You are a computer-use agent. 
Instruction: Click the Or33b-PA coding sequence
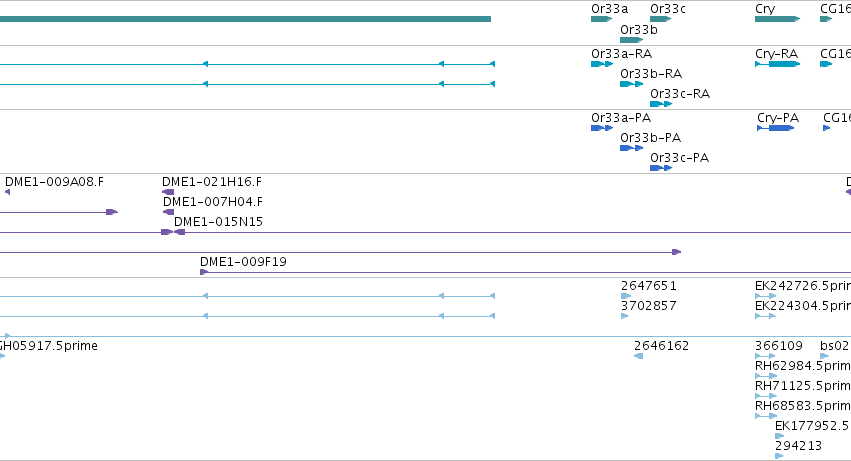coord(631,148)
